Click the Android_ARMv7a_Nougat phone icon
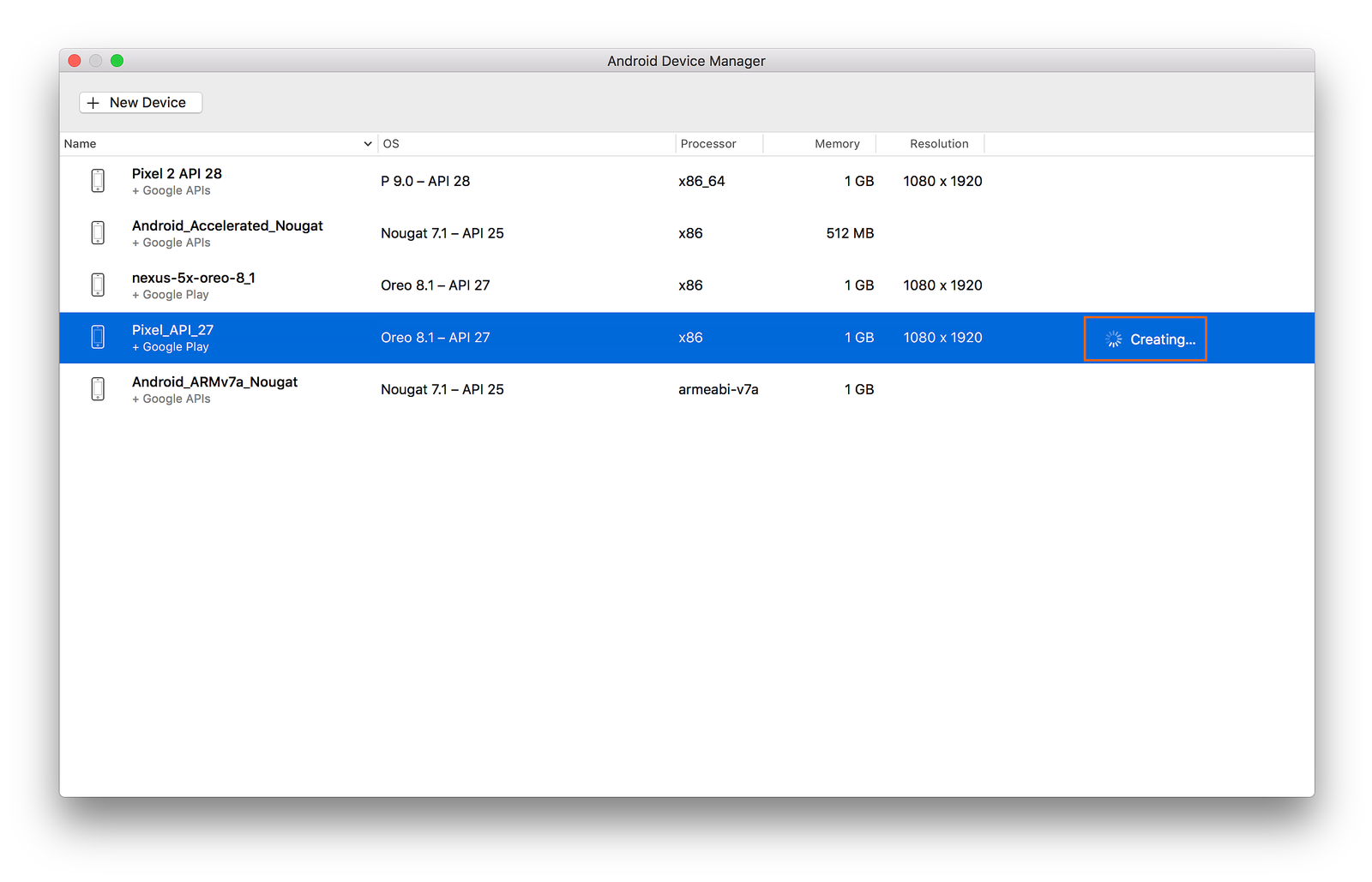The width and height of the screenshot is (1372, 882). [x=98, y=389]
